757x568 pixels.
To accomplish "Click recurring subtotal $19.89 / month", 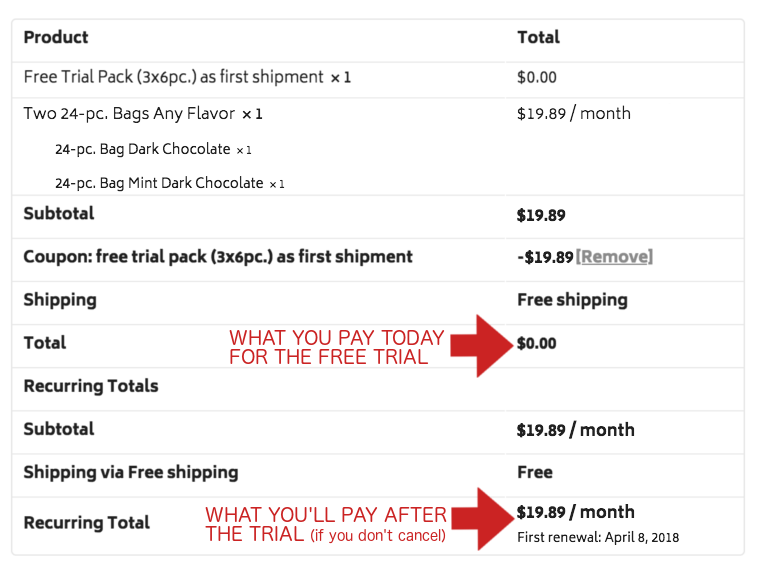I will [575, 429].
